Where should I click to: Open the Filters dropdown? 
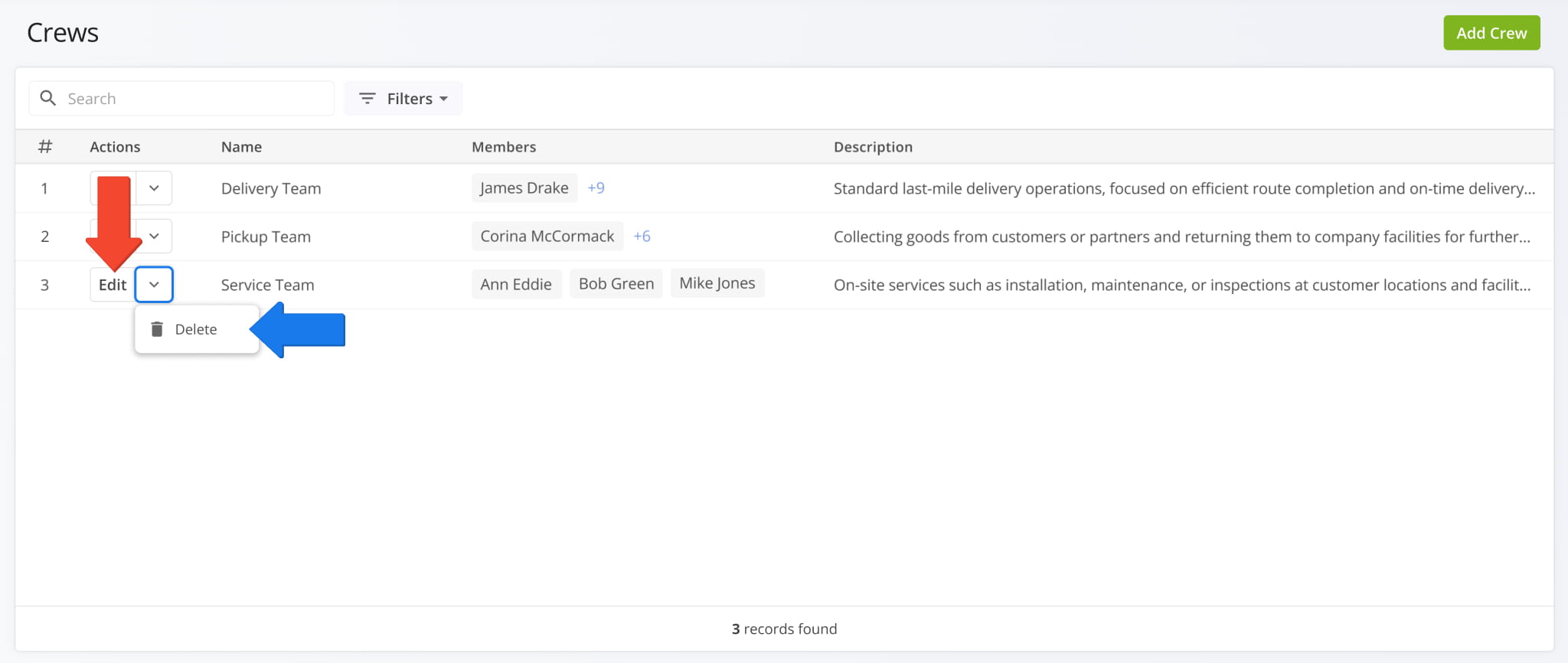point(403,98)
